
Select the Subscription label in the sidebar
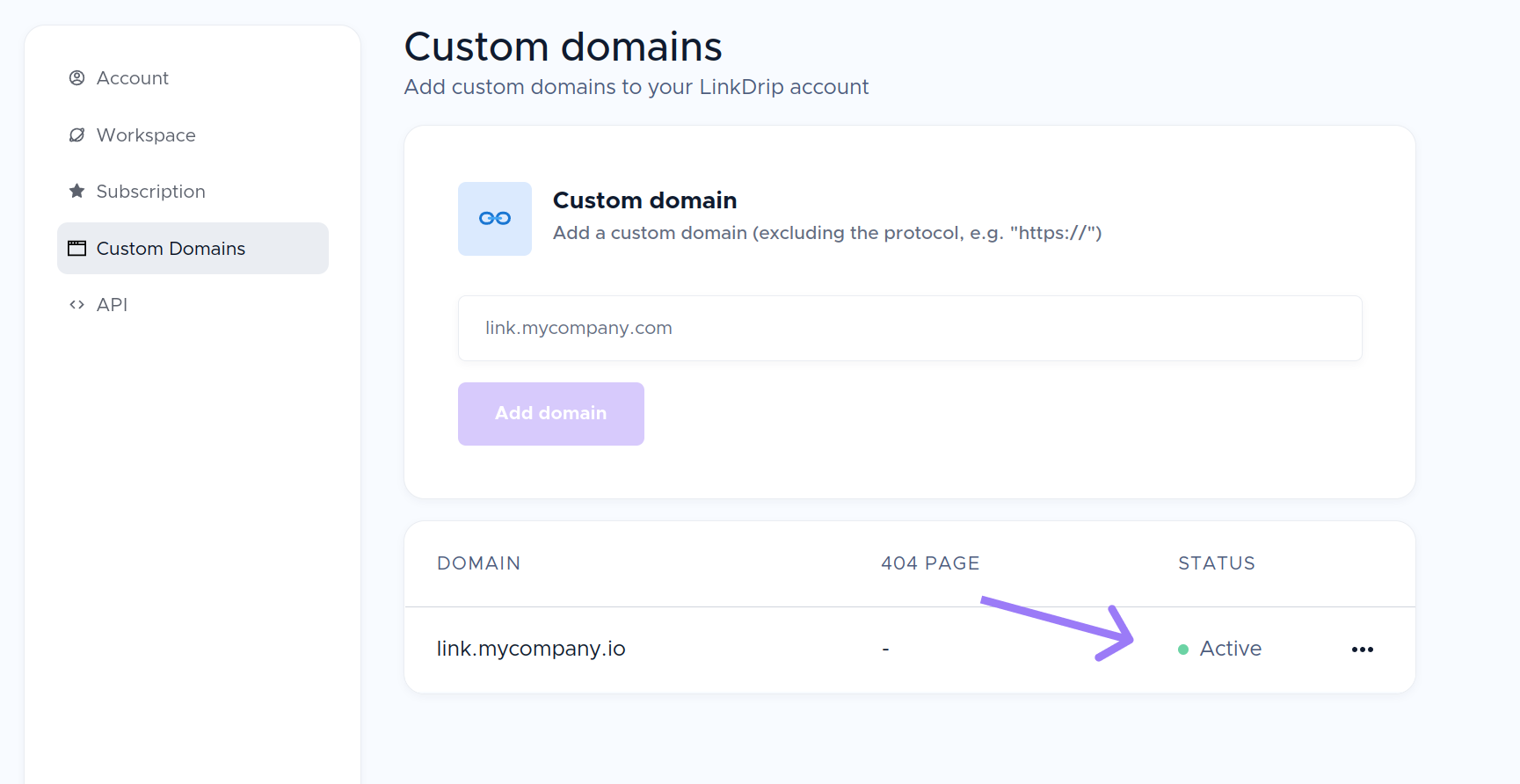151,192
